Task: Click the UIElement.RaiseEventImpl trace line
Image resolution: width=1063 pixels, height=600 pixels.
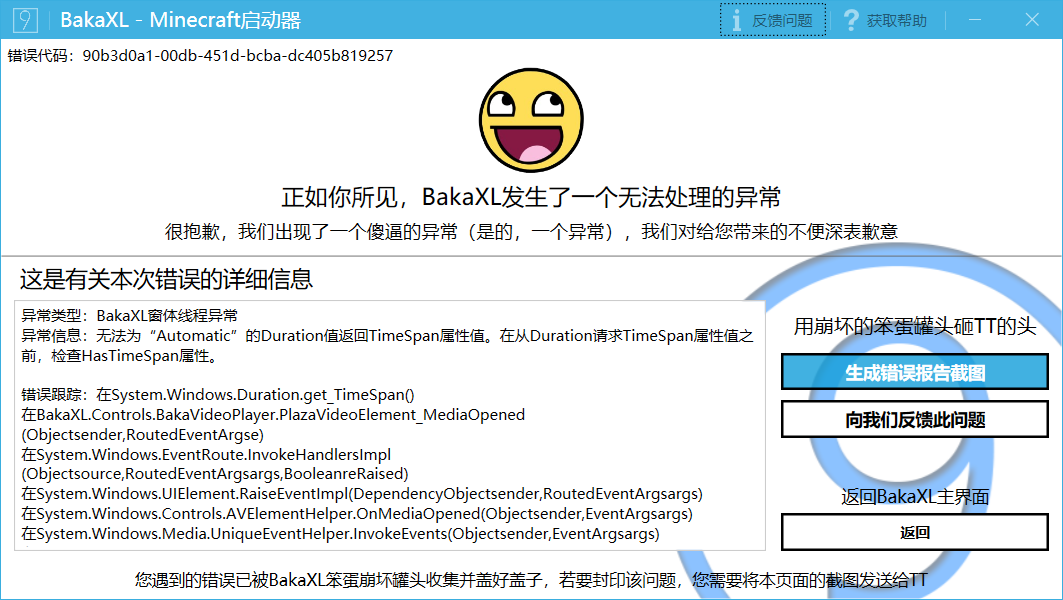Action: click(362, 494)
